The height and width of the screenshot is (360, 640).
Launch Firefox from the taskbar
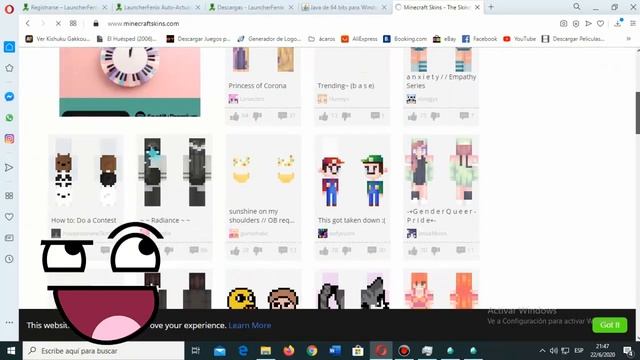point(289,351)
